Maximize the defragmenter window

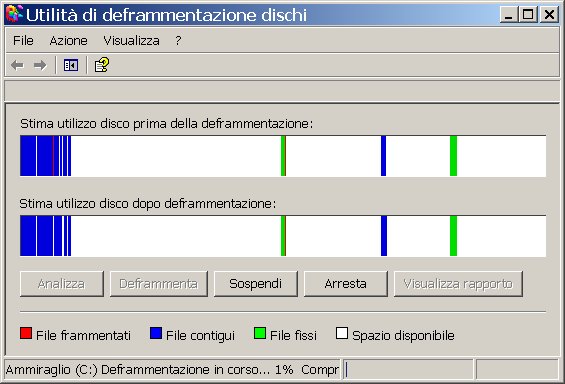point(528,15)
